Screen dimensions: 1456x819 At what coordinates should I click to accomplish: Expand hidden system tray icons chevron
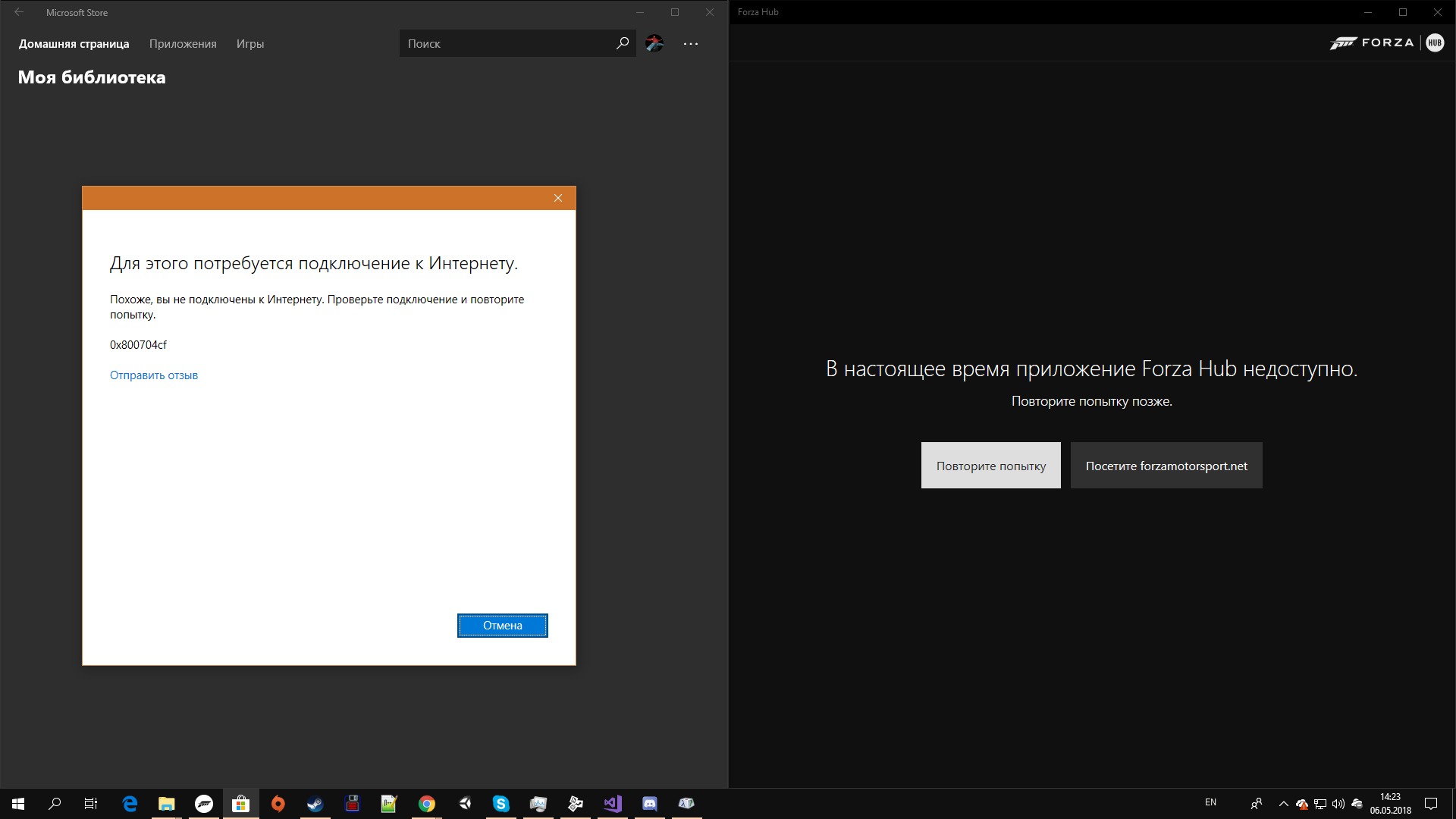pyautogui.click(x=1283, y=804)
